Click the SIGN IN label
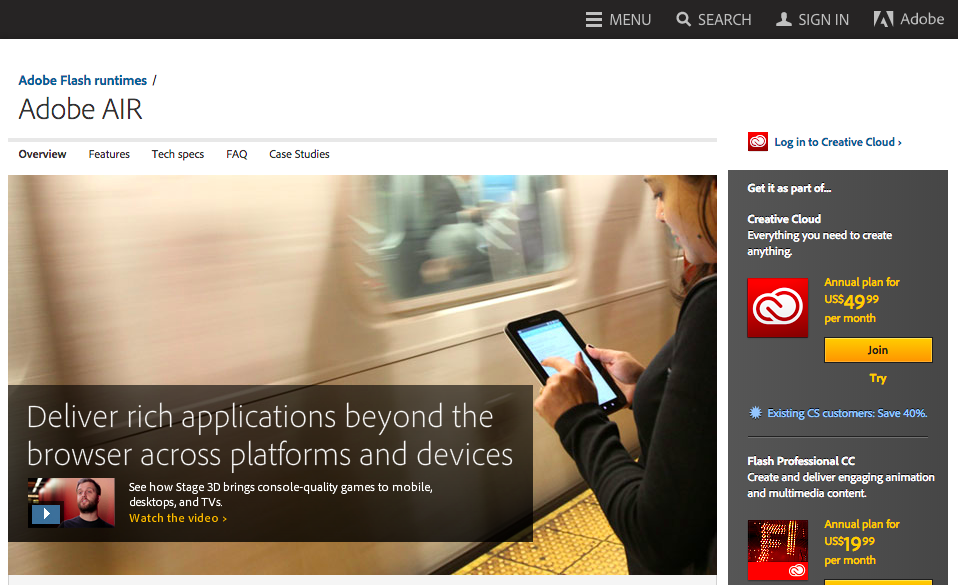Viewport: 958px width, 585px height. click(824, 20)
